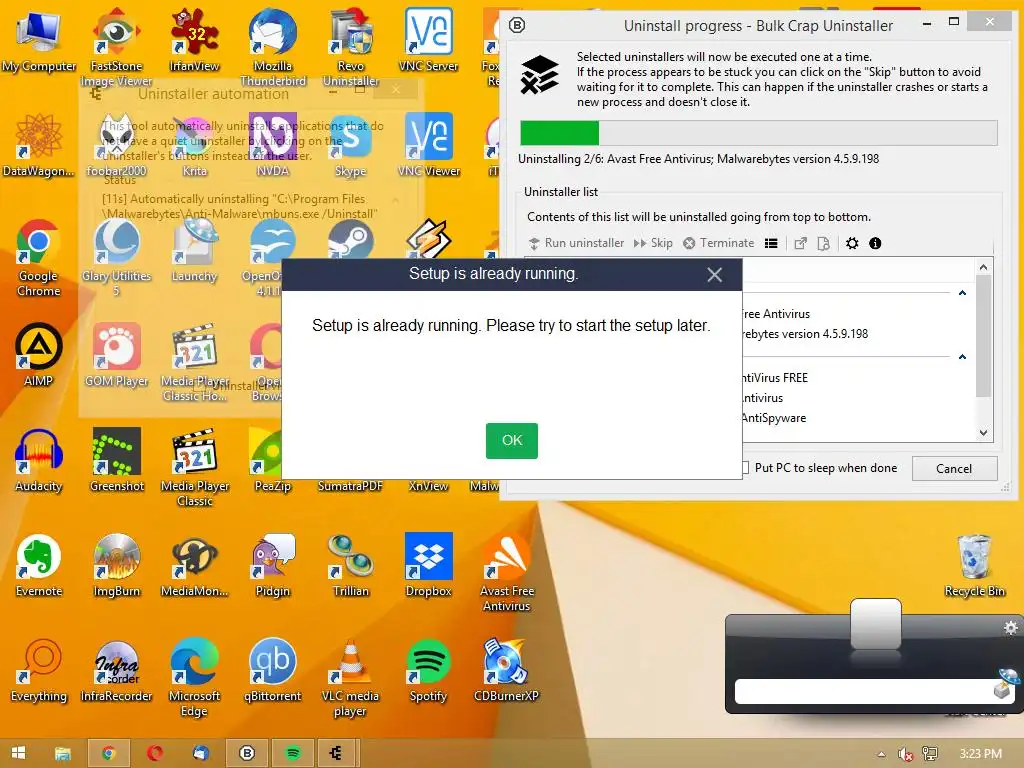Open Mozilla Thunderbird desktop icon
Screen dimensions: 1024x768
tap(273, 47)
